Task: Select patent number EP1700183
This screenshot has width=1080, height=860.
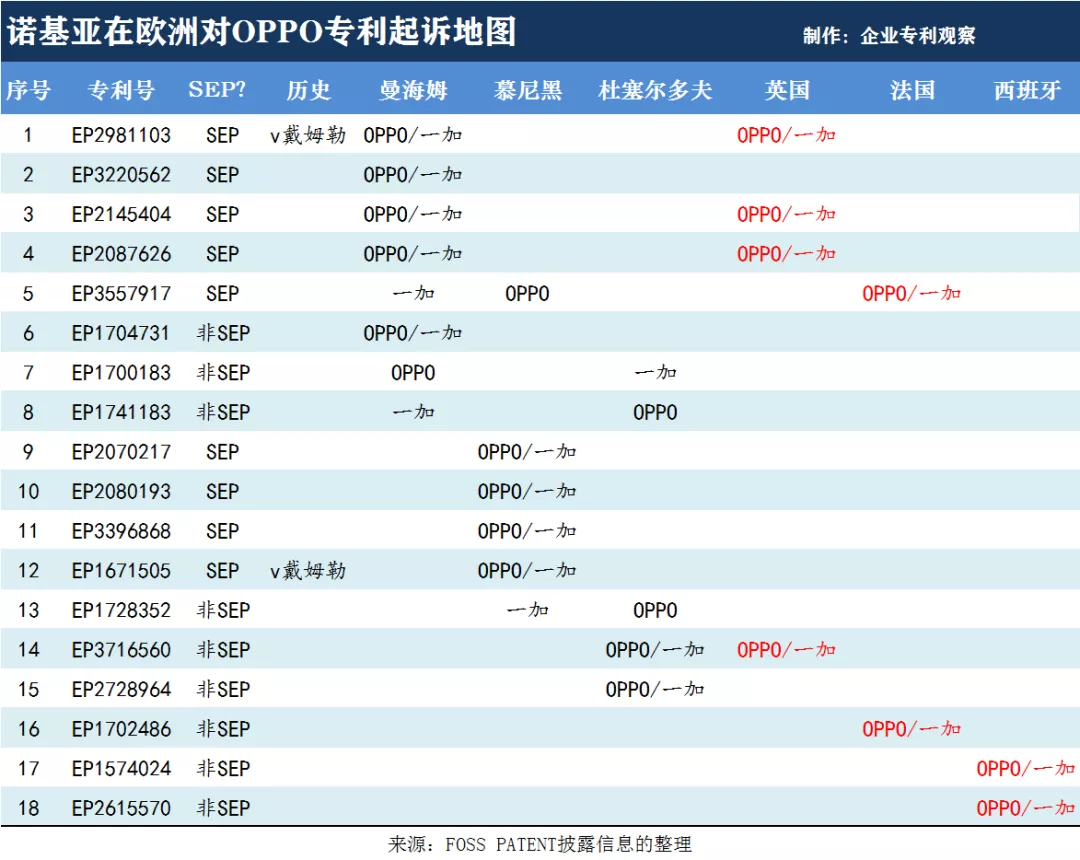Action: [121, 373]
